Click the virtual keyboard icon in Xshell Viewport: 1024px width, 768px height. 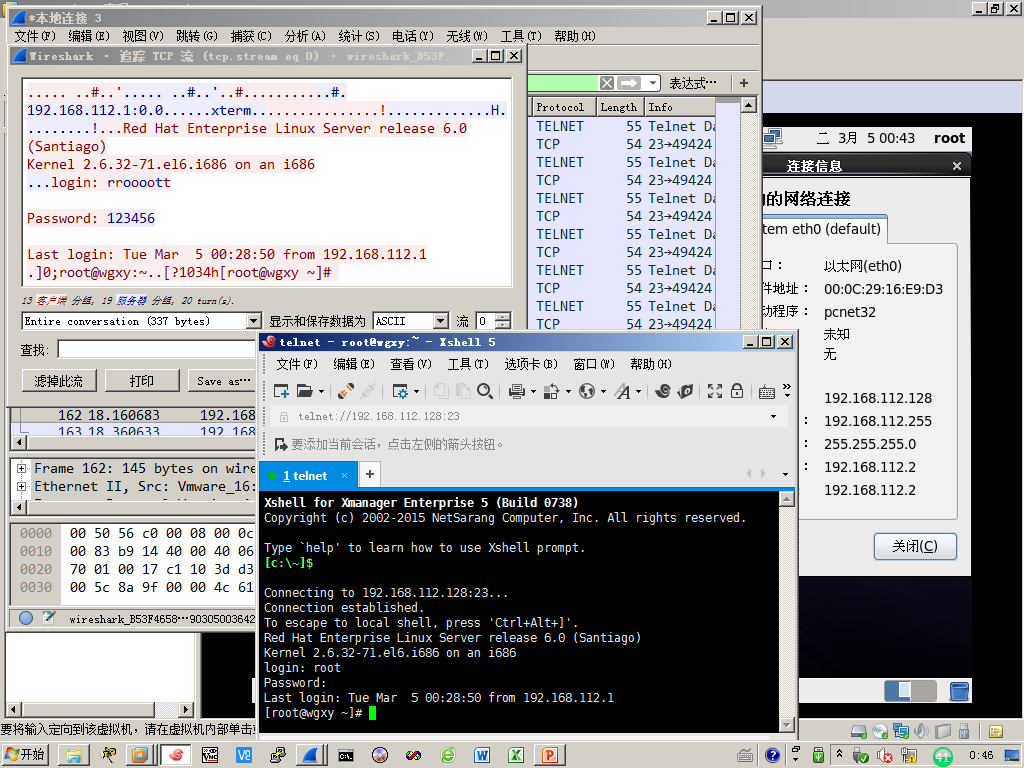tap(766, 391)
